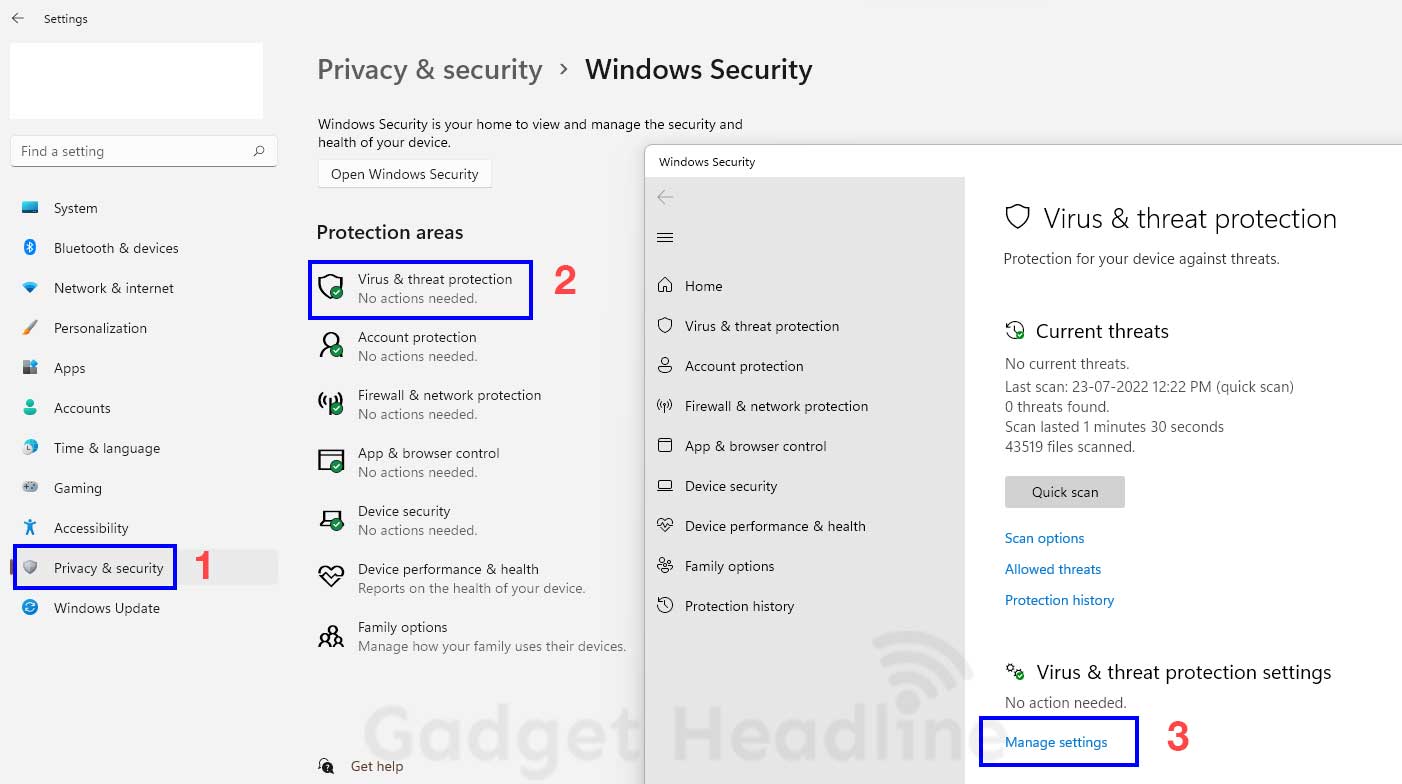The height and width of the screenshot is (784, 1402).
Task: Select Personalization settings category
Action: [x=100, y=328]
